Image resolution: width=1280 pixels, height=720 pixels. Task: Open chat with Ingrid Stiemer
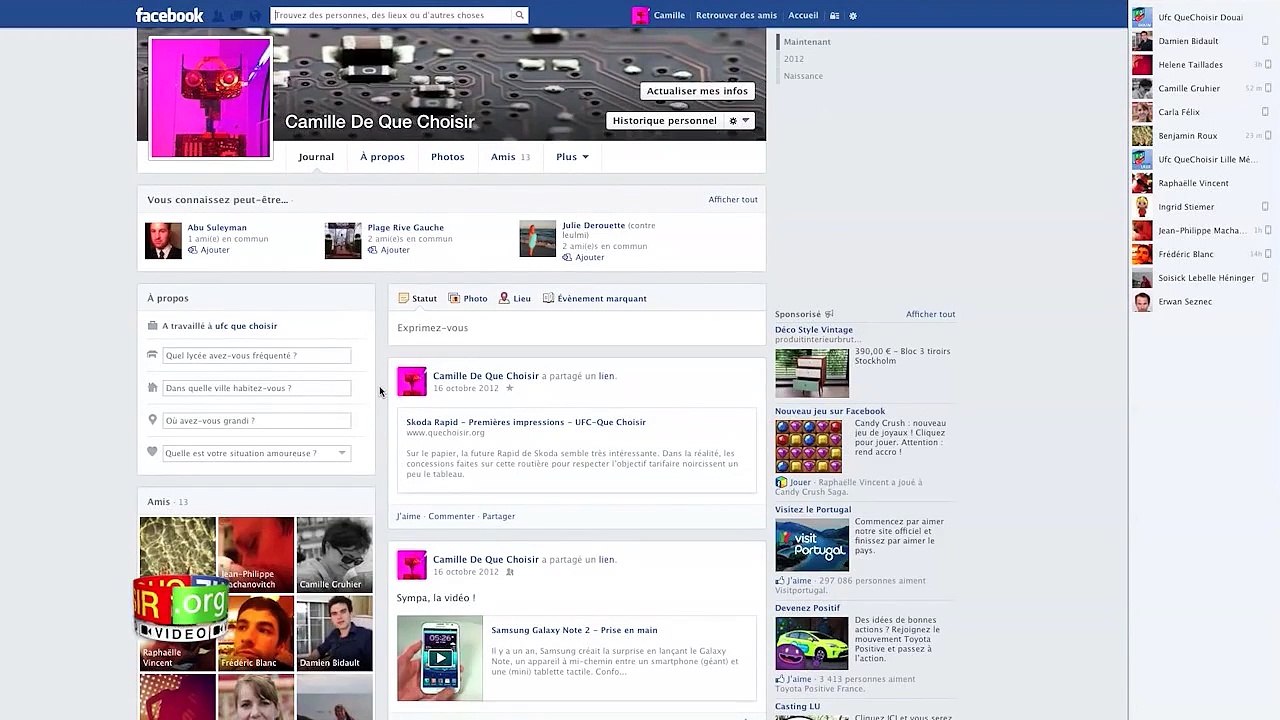point(1204,207)
